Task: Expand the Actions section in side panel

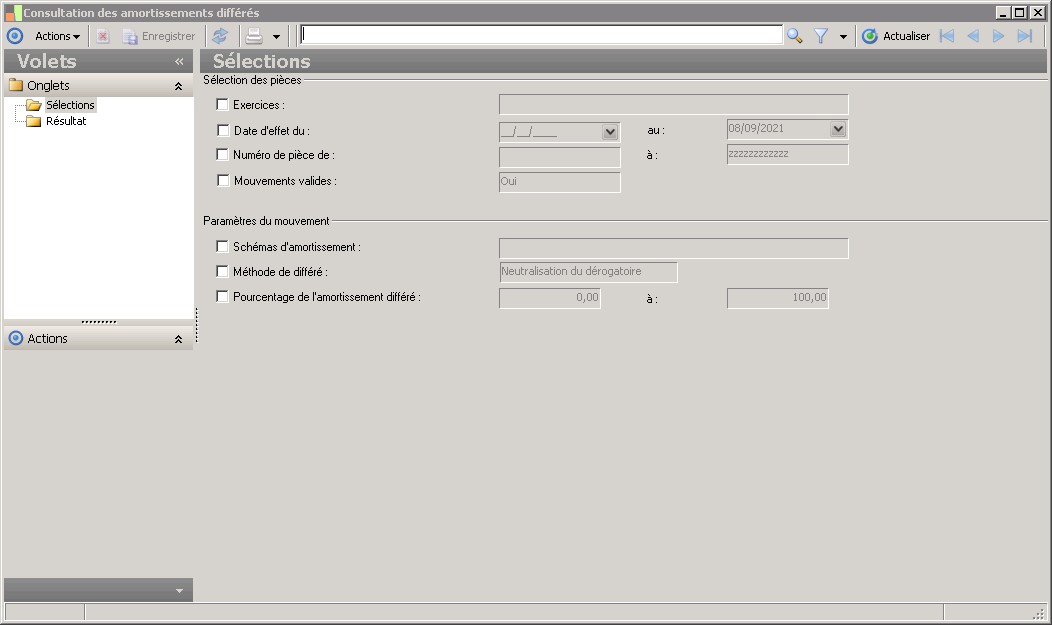Action: tap(178, 339)
